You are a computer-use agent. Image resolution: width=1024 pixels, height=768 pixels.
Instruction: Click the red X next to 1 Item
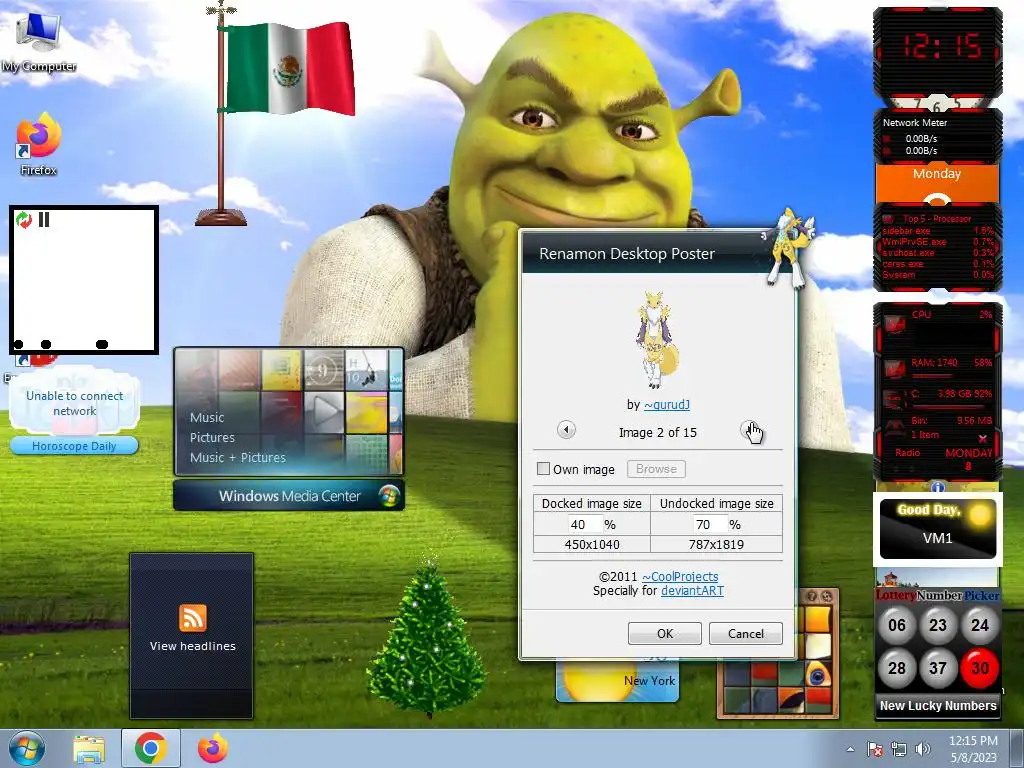[983, 438]
